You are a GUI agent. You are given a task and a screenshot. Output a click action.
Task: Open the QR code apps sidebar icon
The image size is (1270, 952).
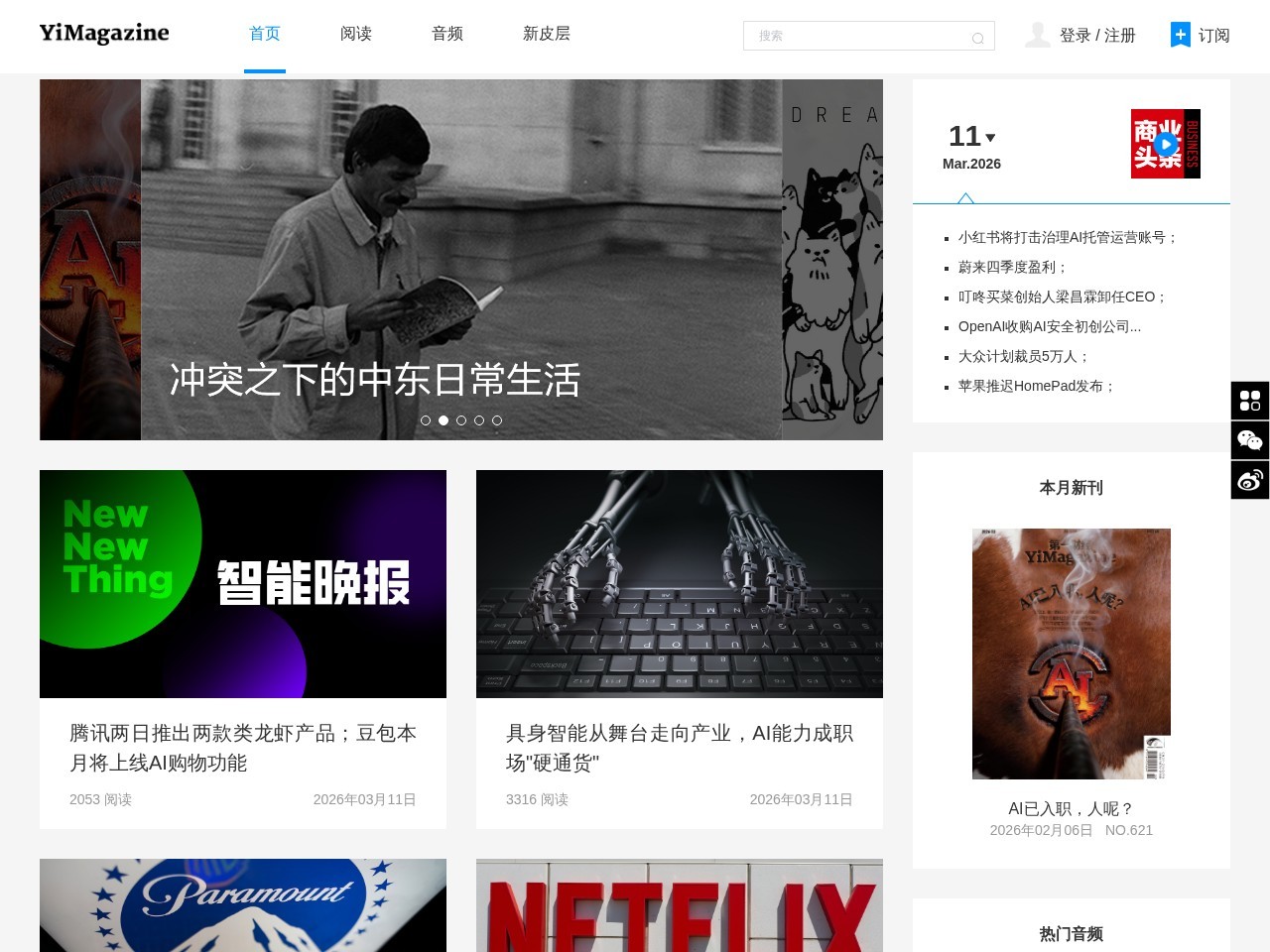1250,401
